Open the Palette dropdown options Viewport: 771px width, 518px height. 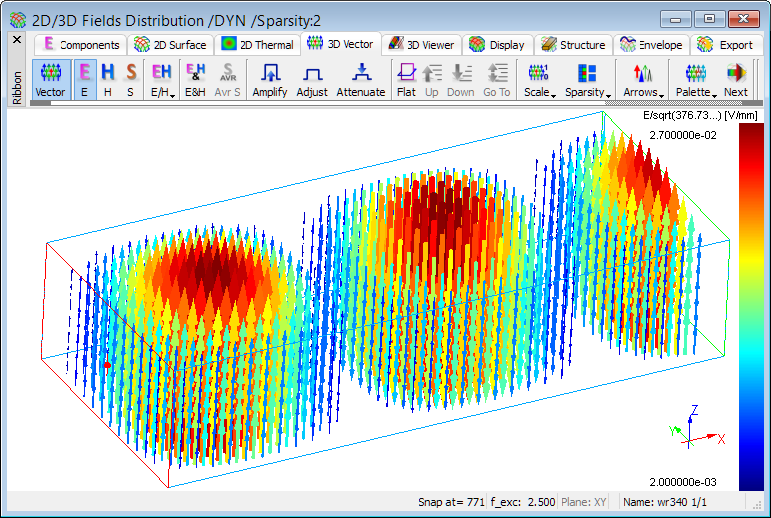click(x=694, y=79)
